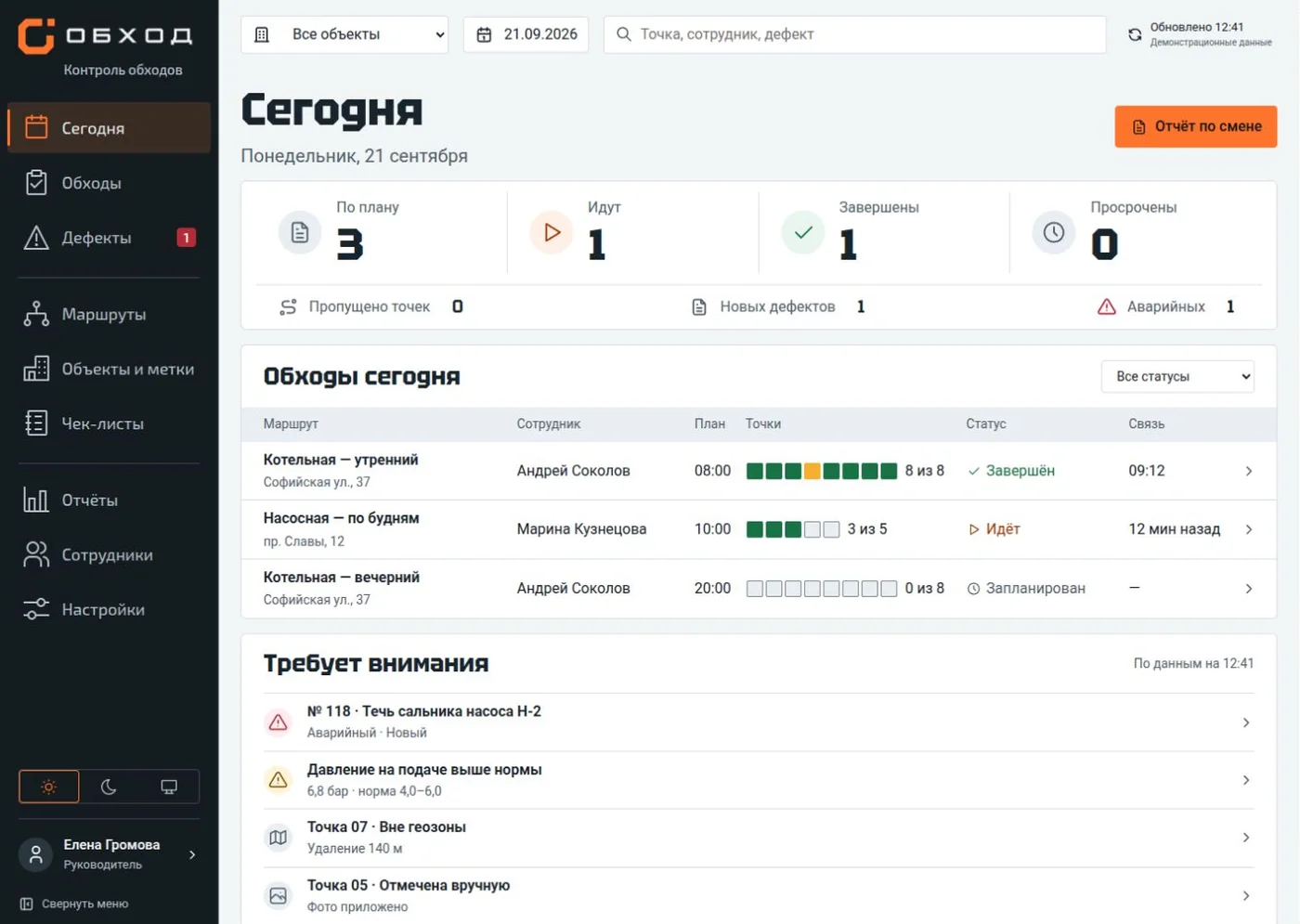Click the map icon of Точка 07
The height and width of the screenshot is (924, 1300).
click(x=278, y=838)
